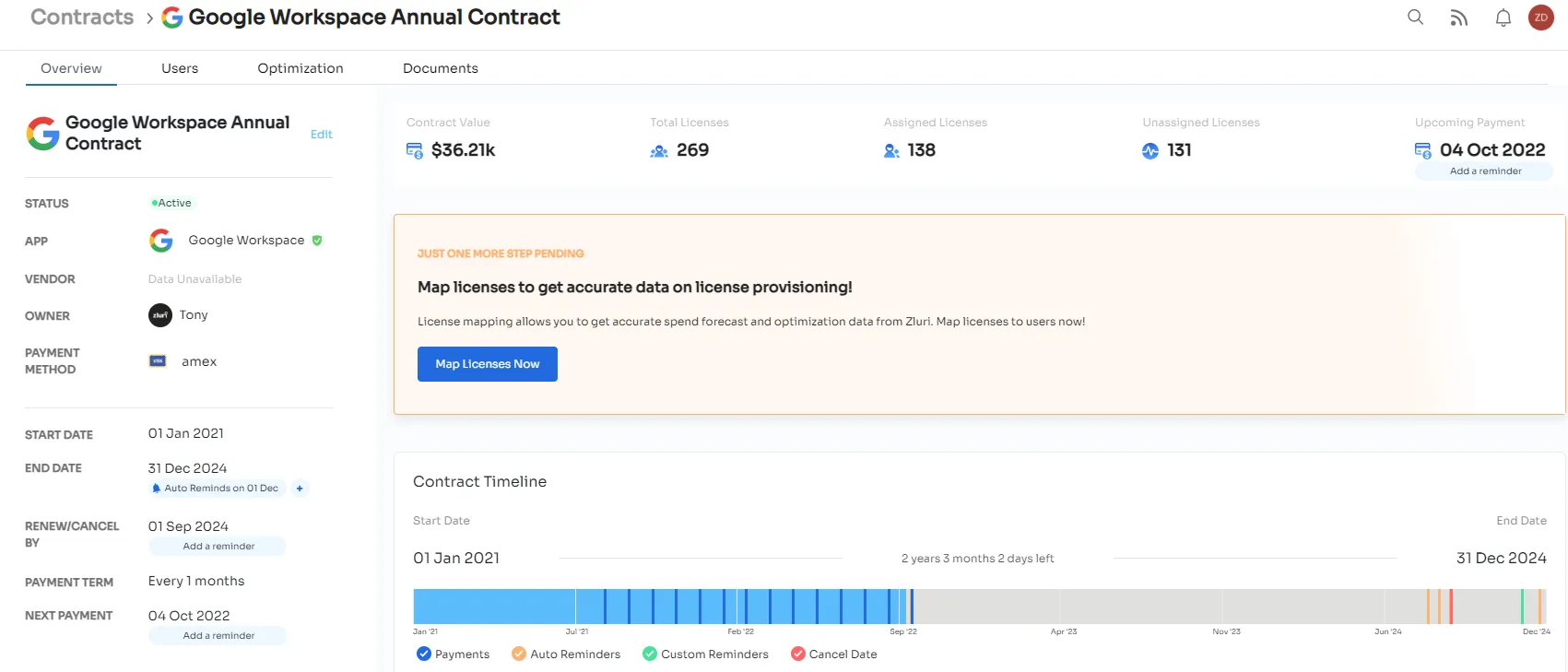Click the 31 Dec 2024 end date in sidebar
Image resolution: width=1568 pixels, height=672 pixels.
click(187, 468)
